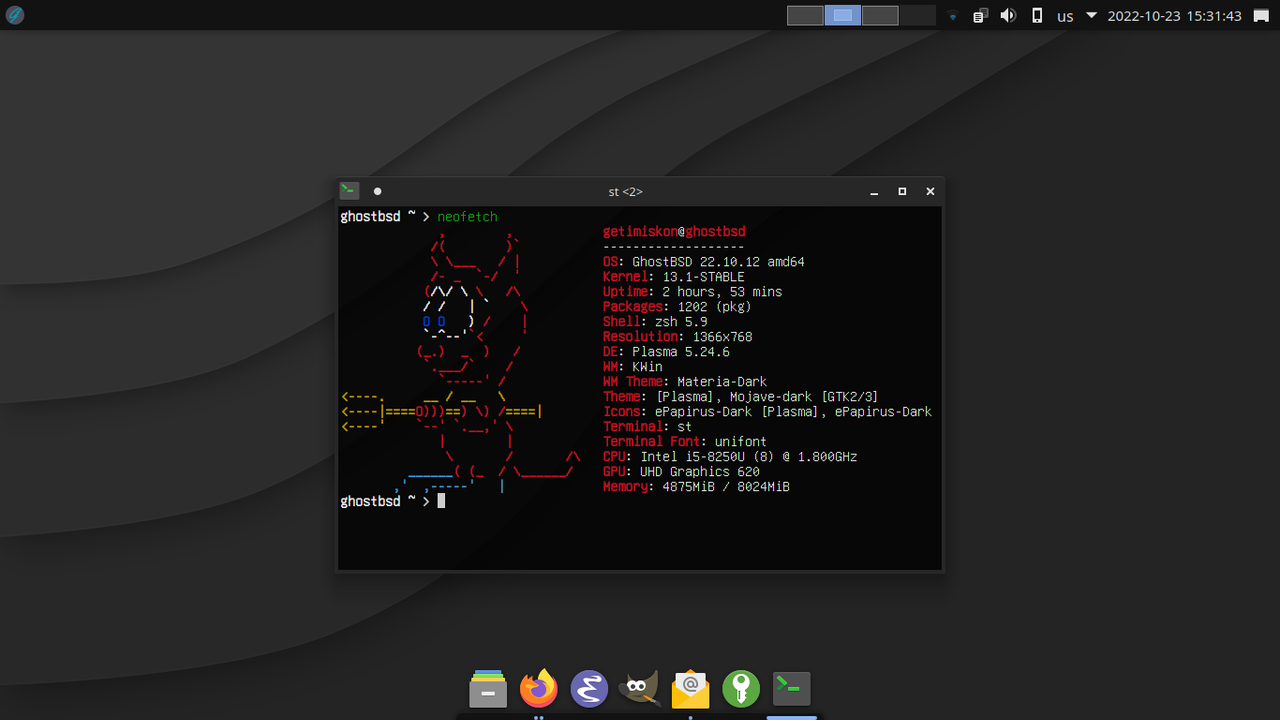The image size is (1280, 720).
Task: Select the highlighted second virtual desktop in pager
Action: click(843, 15)
